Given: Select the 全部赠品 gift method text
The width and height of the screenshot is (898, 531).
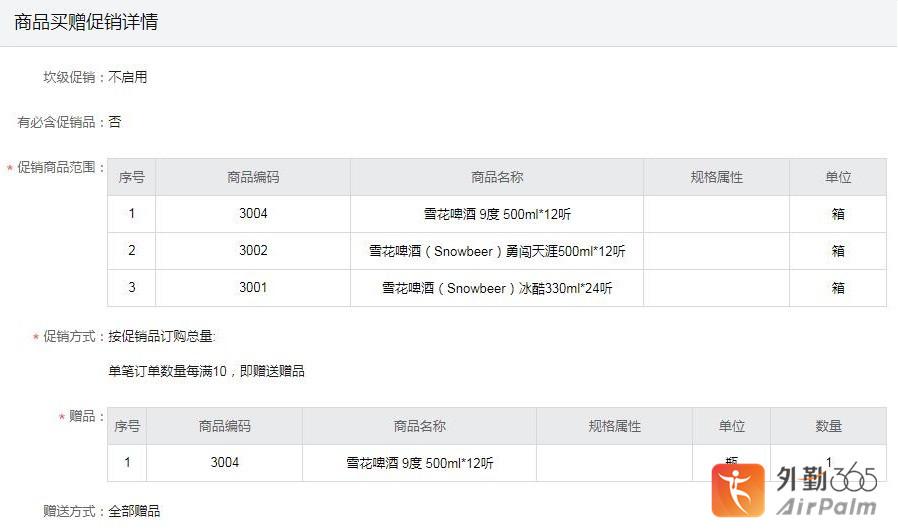Looking at the screenshot, I should tap(134, 511).
